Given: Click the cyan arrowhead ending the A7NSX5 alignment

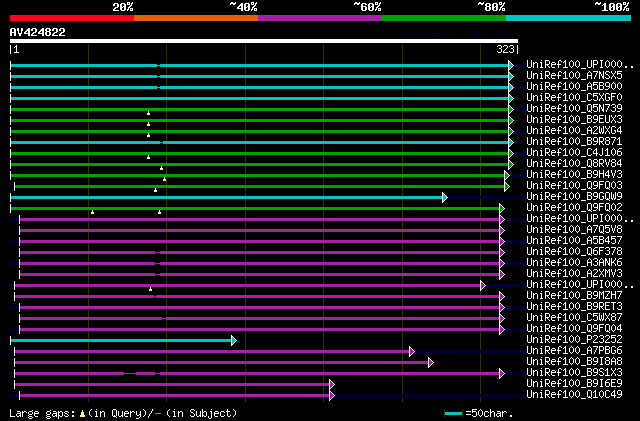Looking at the screenshot, I should [x=511, y=76].
